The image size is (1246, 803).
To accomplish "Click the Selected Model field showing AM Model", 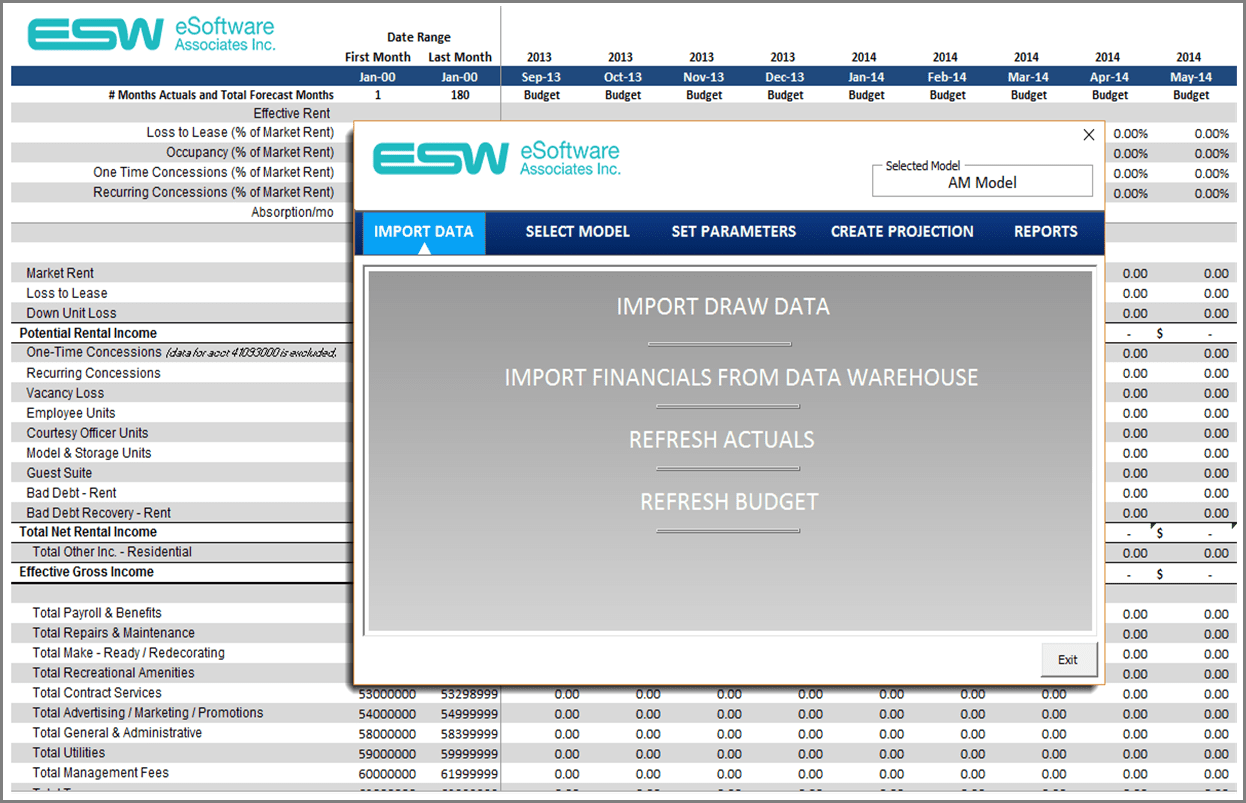I will (982, 181).
